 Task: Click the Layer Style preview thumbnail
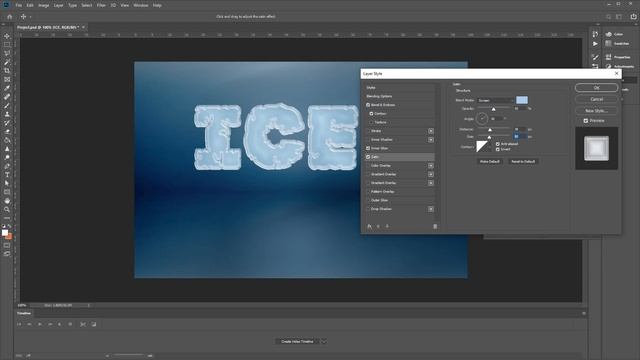click(x=596, y=148)
